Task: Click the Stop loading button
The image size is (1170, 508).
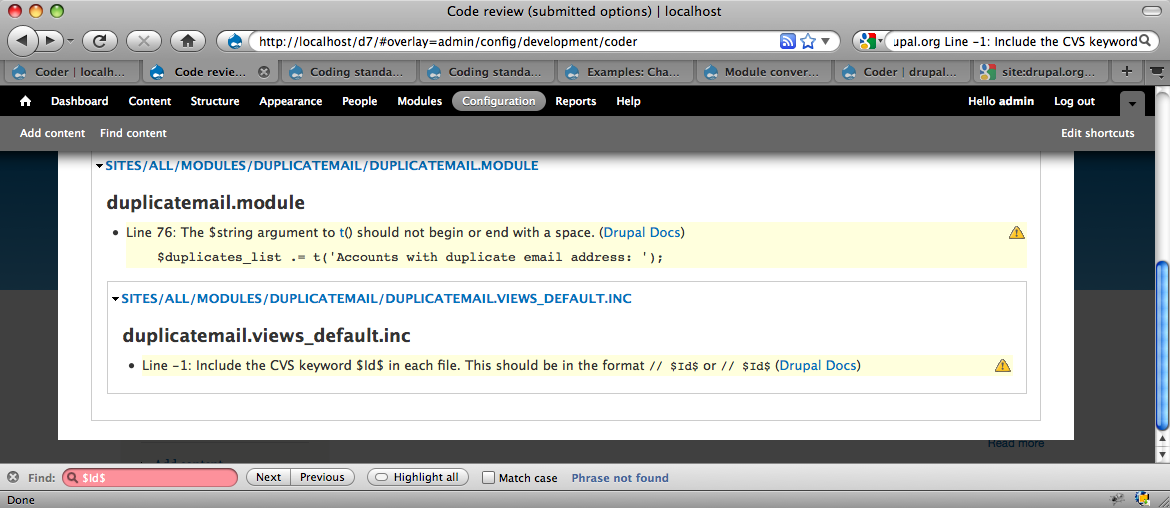Action: click(x=144, y=41)
